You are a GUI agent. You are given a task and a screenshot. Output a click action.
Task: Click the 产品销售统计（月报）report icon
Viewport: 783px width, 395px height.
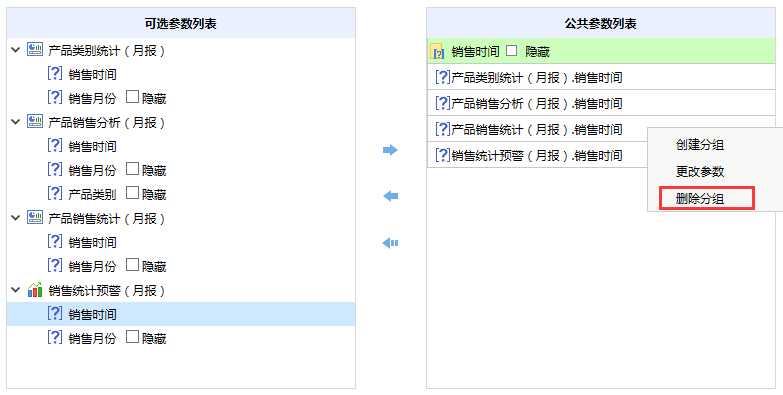point(35,217)
